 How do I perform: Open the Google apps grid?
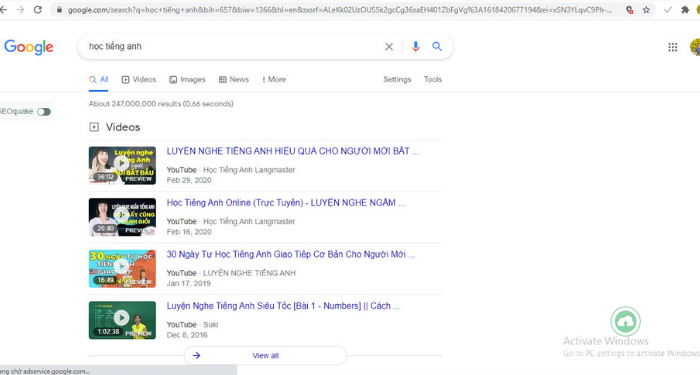(673, 47)
